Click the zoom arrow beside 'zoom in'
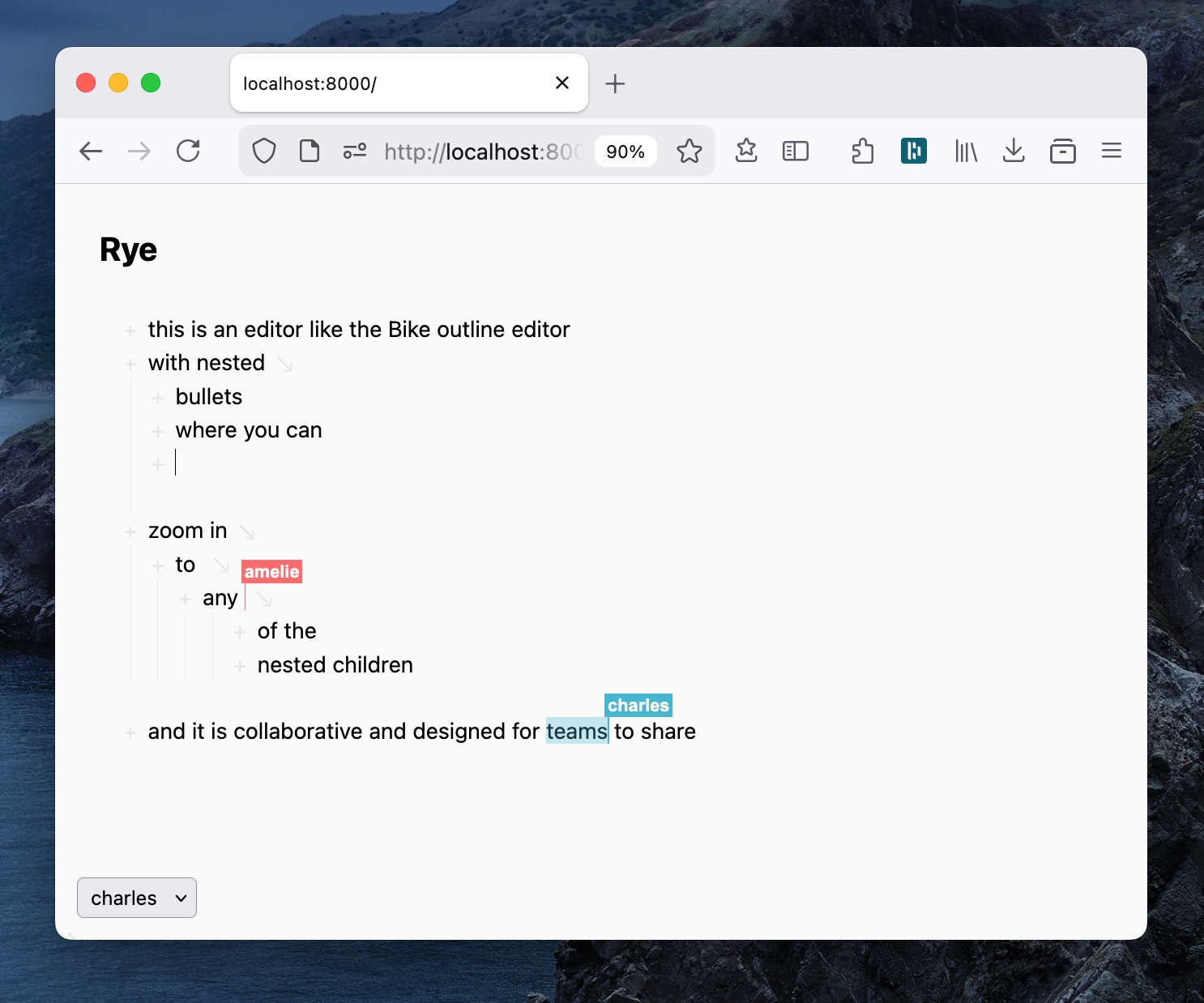 (247, 532)
